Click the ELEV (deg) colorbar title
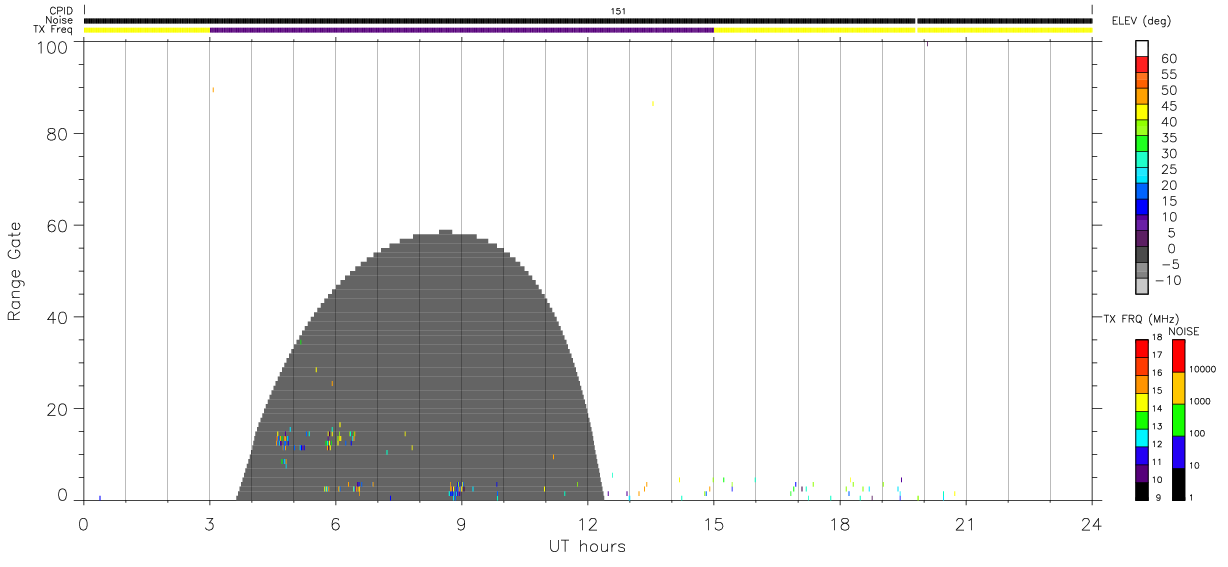 1141,21
